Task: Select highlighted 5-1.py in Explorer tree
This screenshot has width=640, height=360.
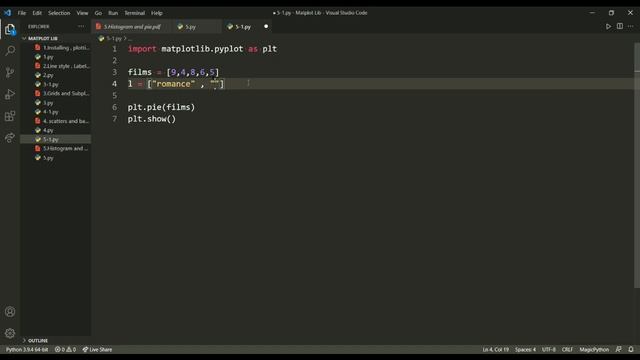Action: pyautogui.click(x=56, y=140)
